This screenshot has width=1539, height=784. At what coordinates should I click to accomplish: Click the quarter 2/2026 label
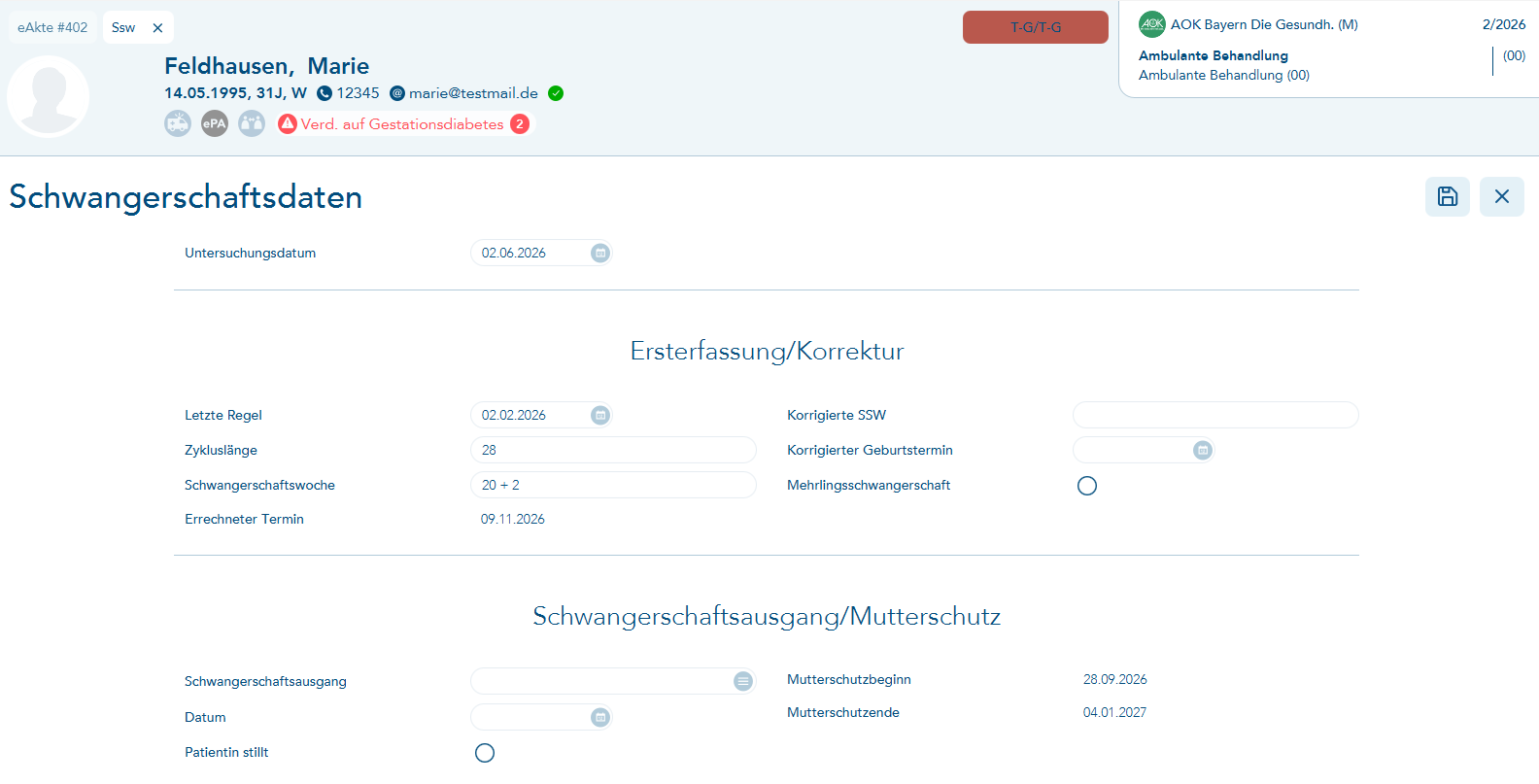pos(1504,24)
